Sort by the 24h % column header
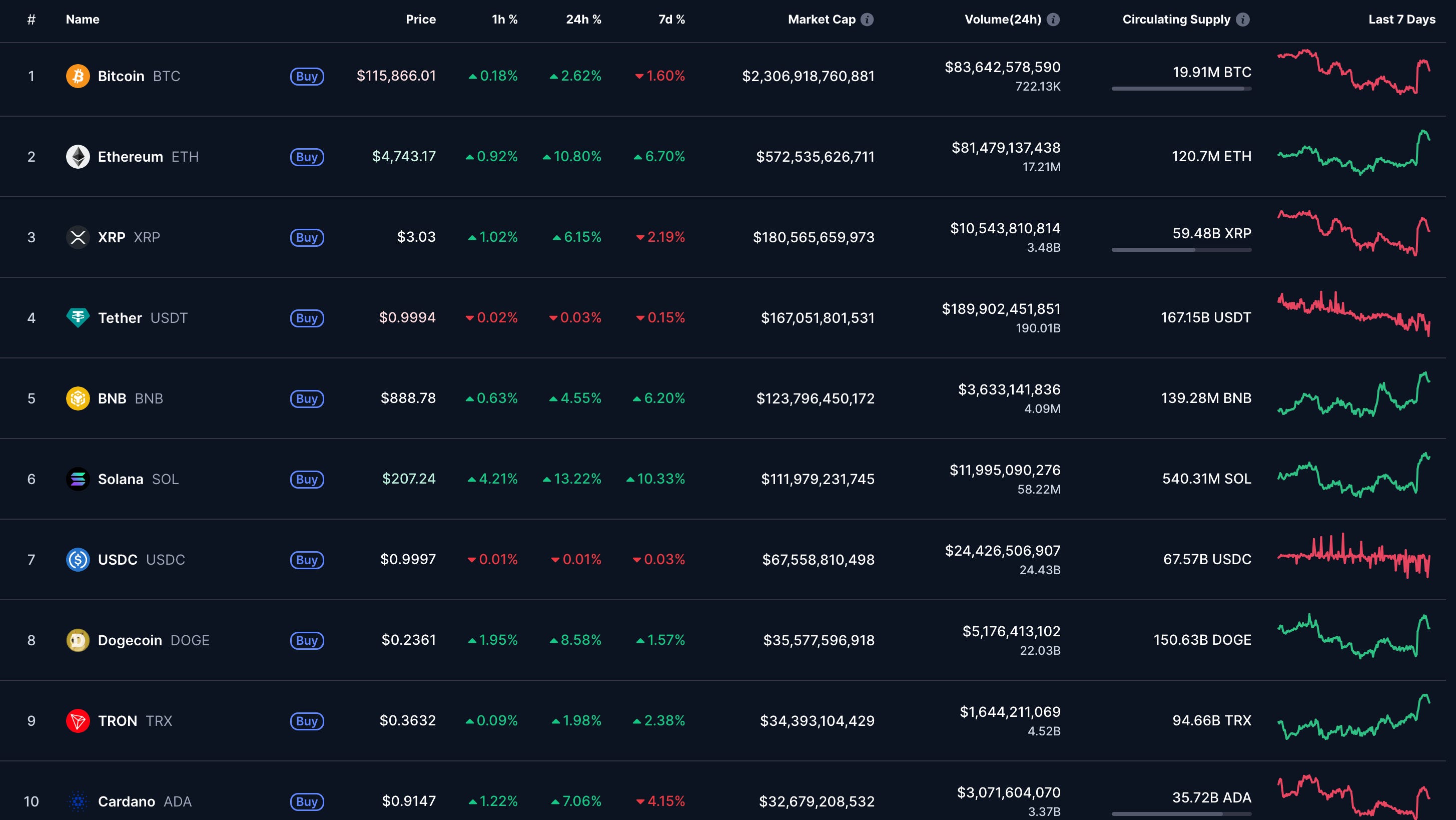Image resolution: width=1456 pixels, height=820 pixels. (583, 19)
